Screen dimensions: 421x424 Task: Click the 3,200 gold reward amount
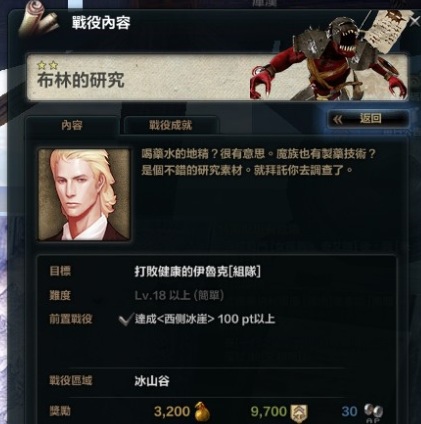coord(172,412)
